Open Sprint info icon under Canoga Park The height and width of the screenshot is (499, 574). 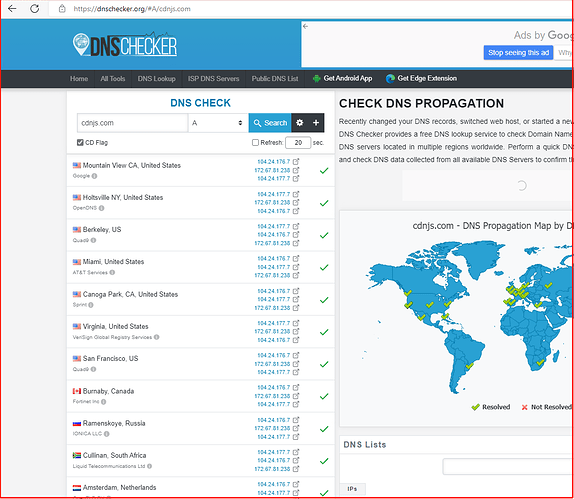coord(91,305)
